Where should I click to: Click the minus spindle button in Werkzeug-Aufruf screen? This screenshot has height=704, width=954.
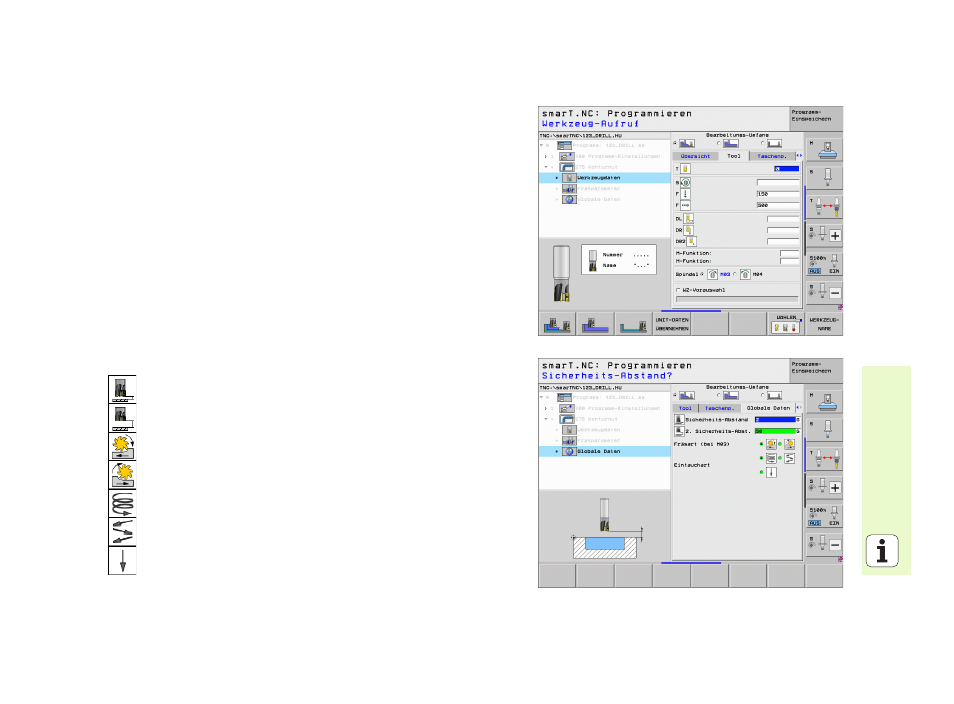(835, 293)
